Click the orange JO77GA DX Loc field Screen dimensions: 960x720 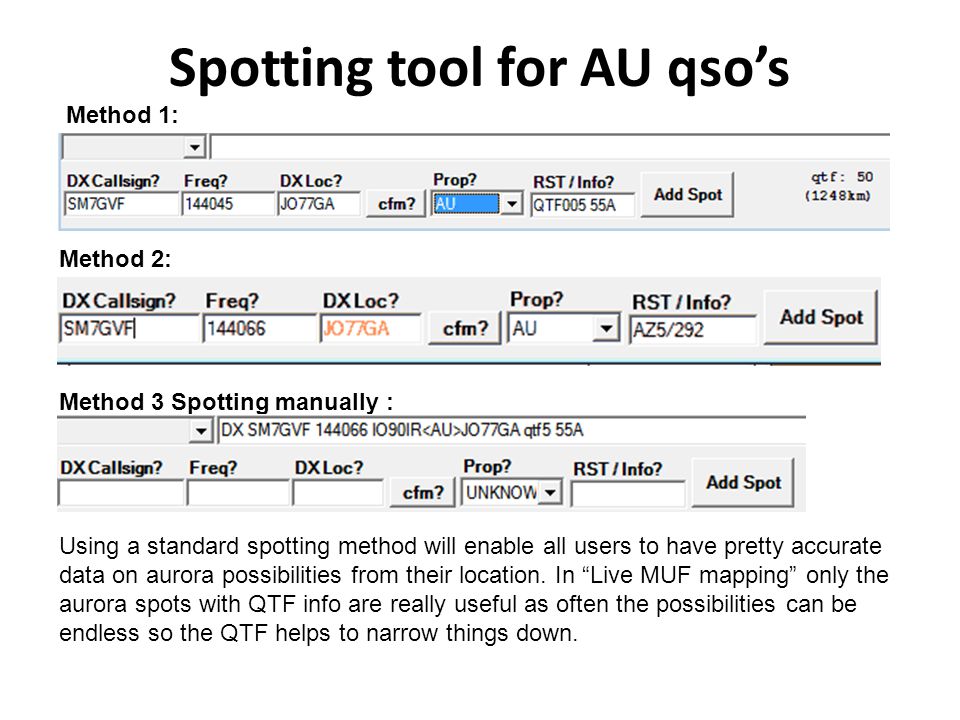point(370,329)
